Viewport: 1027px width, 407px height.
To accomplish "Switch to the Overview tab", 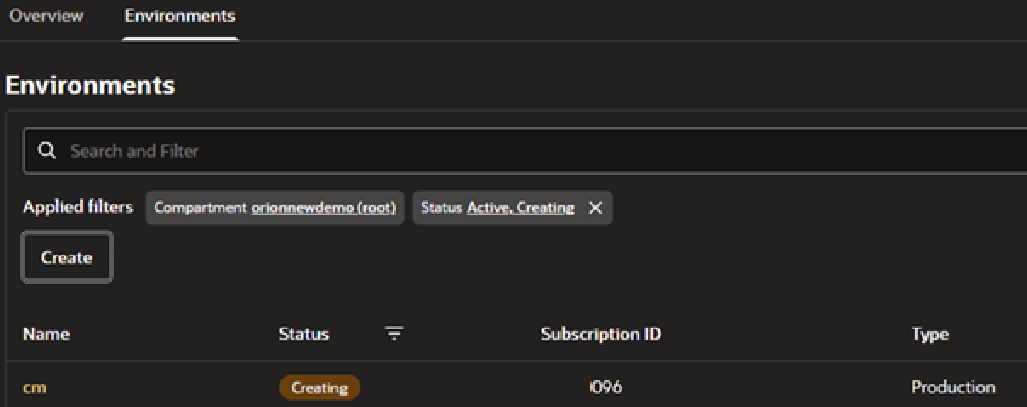I will [x=47, y=16].
